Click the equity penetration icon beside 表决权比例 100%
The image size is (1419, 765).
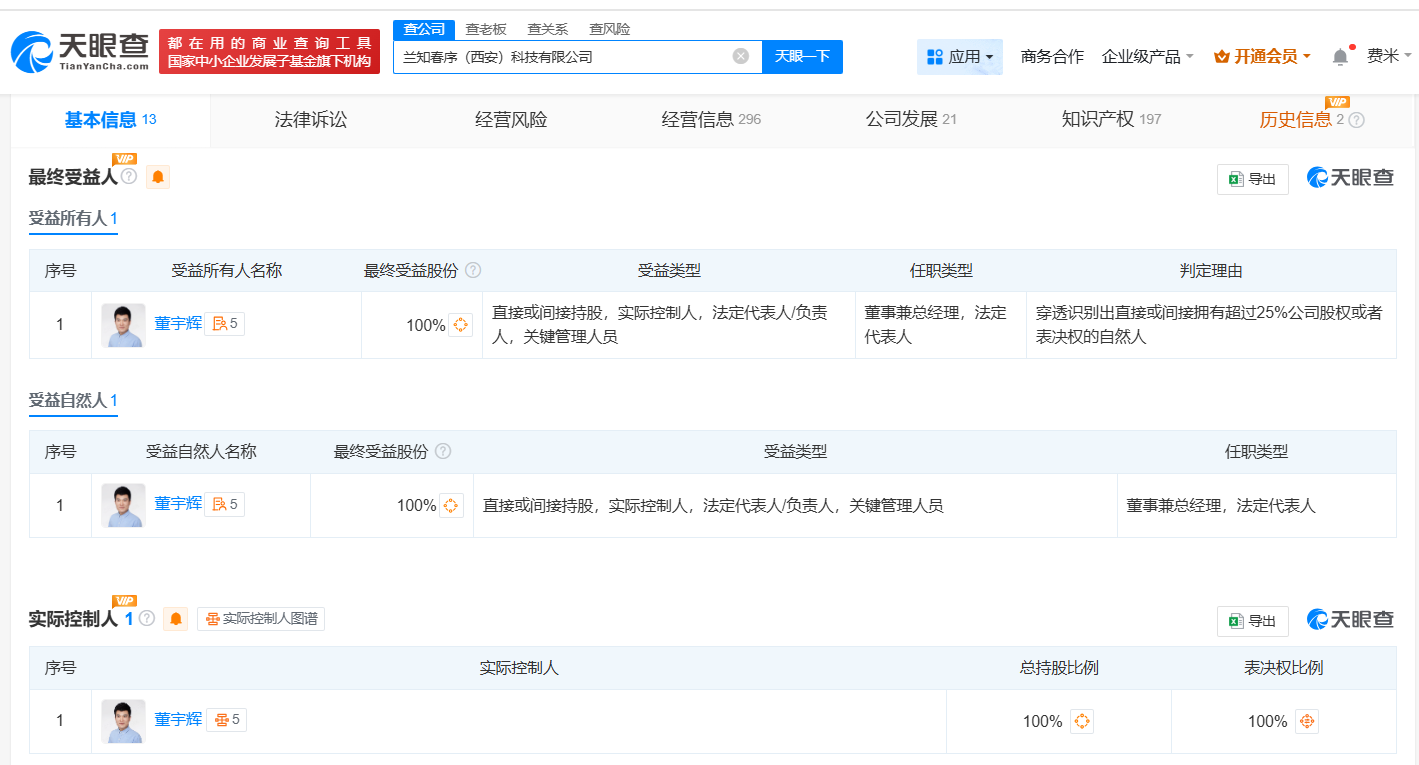coord(1307,721)
